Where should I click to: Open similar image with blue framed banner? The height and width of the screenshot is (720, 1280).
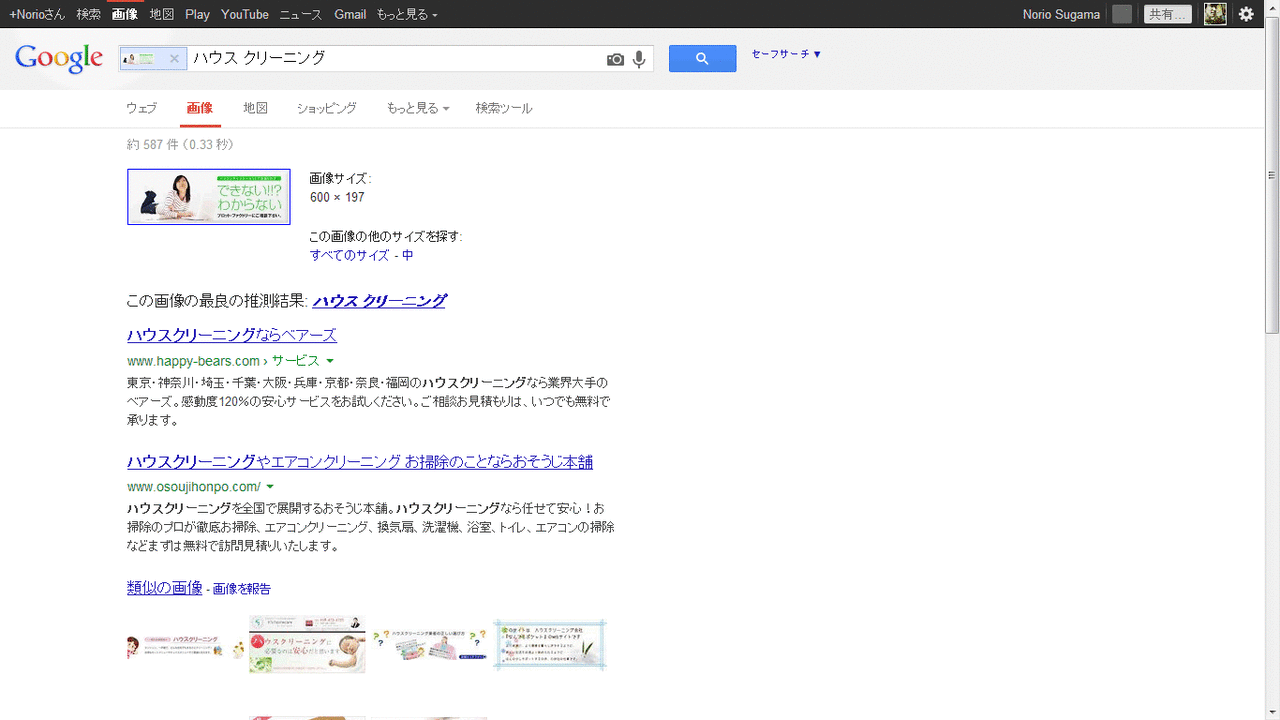coord(550,645)
